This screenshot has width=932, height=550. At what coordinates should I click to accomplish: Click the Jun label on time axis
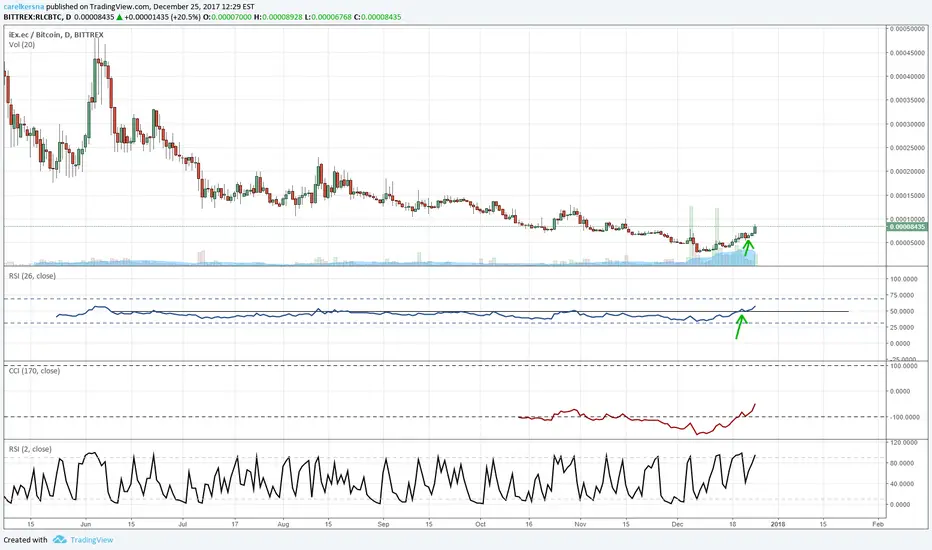86,524
